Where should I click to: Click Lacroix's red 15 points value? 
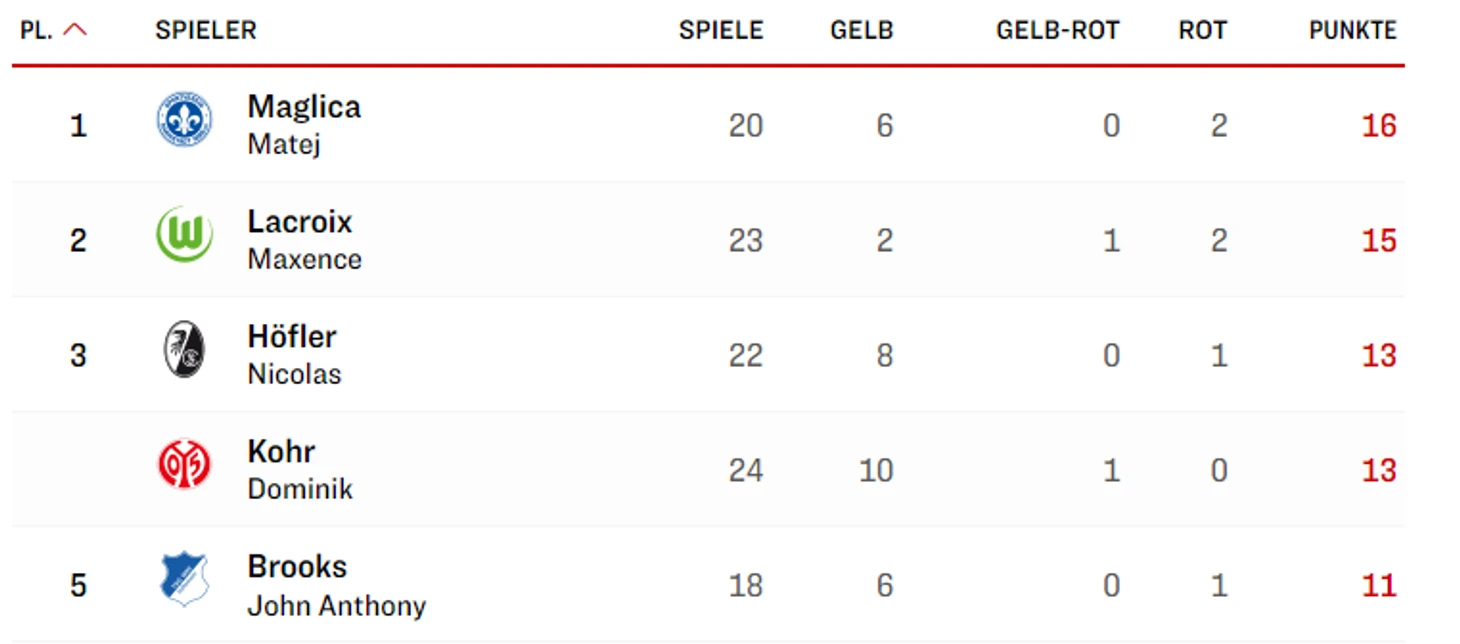click(x=1379, y=241)
